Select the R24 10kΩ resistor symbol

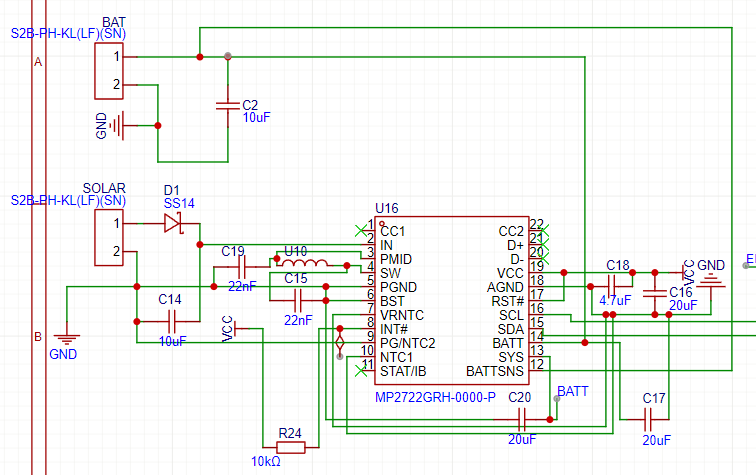click(291, 446)
